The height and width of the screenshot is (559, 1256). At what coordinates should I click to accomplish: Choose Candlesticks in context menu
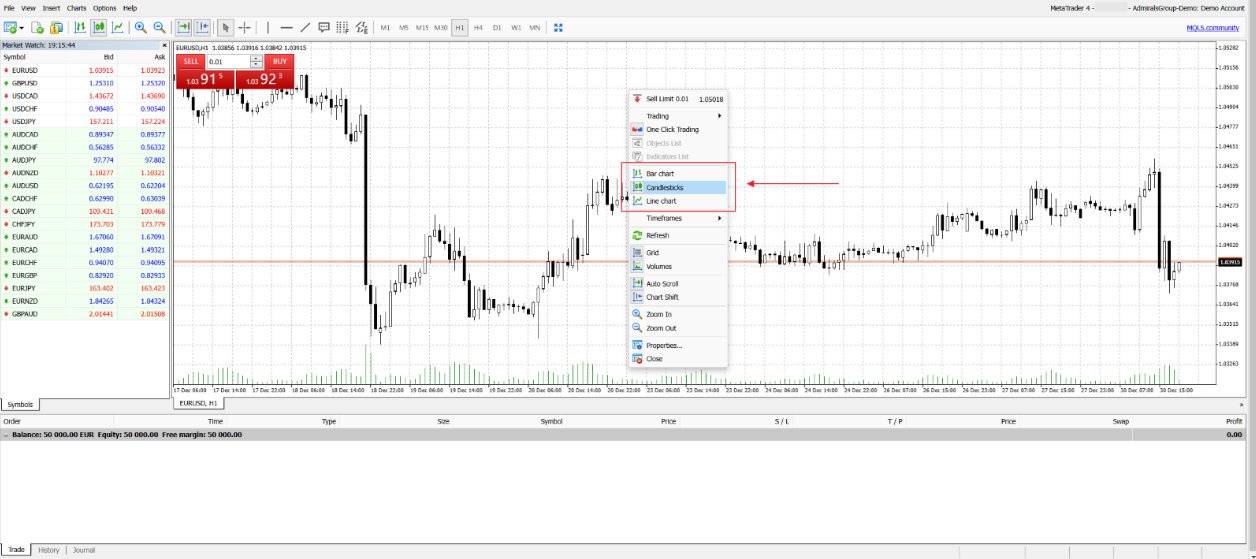tap(678, 187)
